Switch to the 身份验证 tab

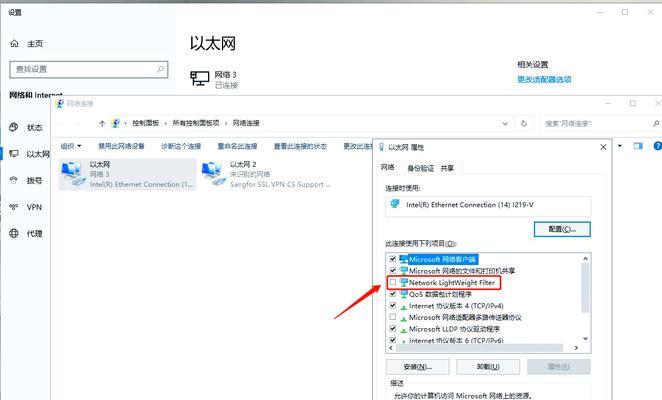(421, 168)
